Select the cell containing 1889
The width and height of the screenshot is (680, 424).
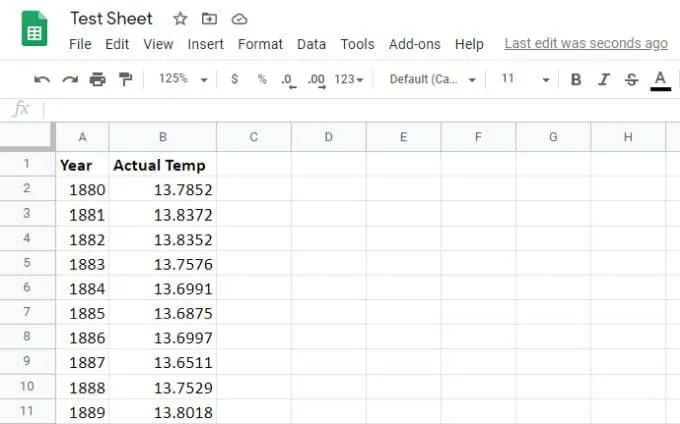point(82,411)
